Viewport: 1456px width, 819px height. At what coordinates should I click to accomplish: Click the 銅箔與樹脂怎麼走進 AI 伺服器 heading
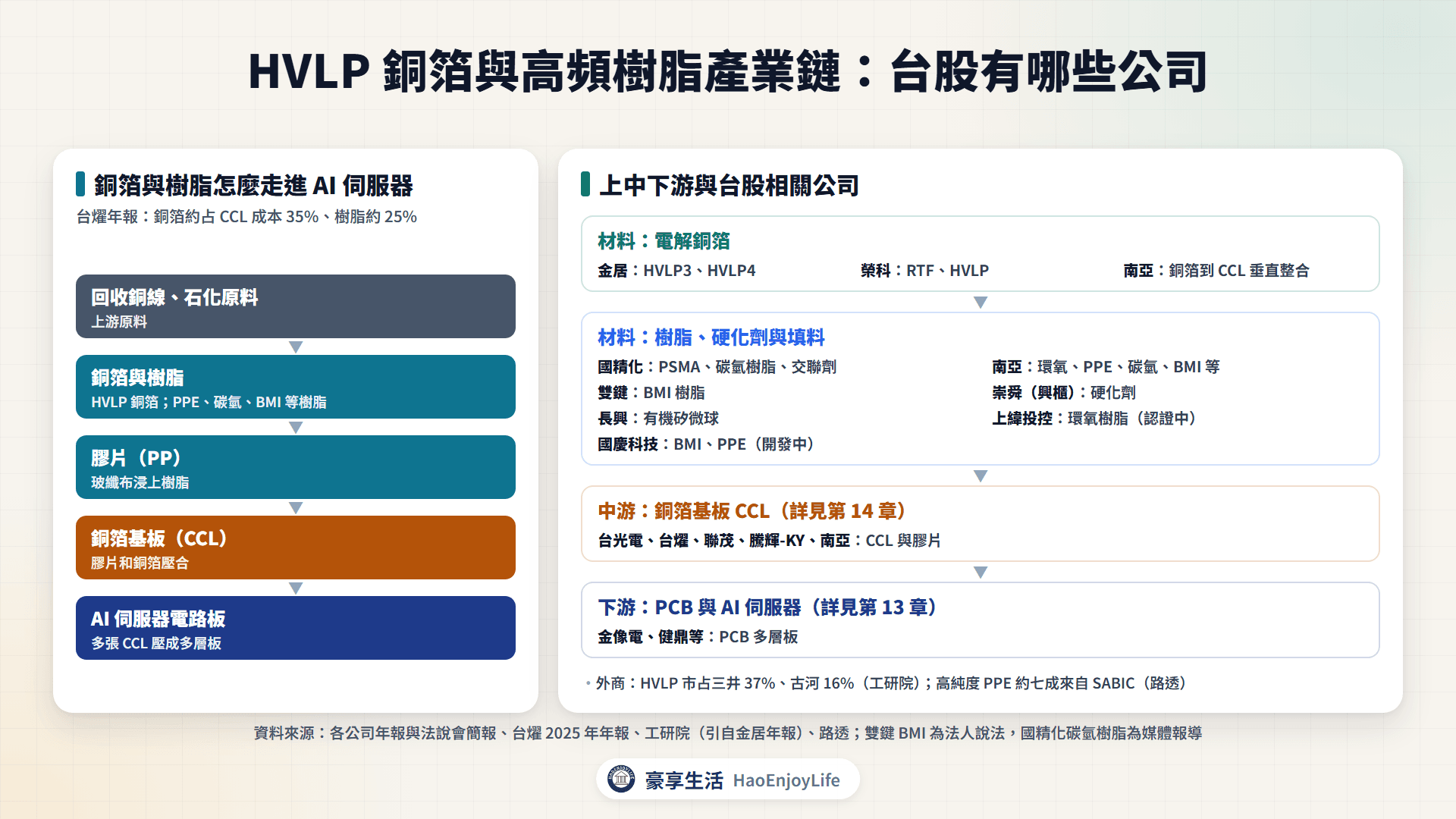[x=253, y=185]
